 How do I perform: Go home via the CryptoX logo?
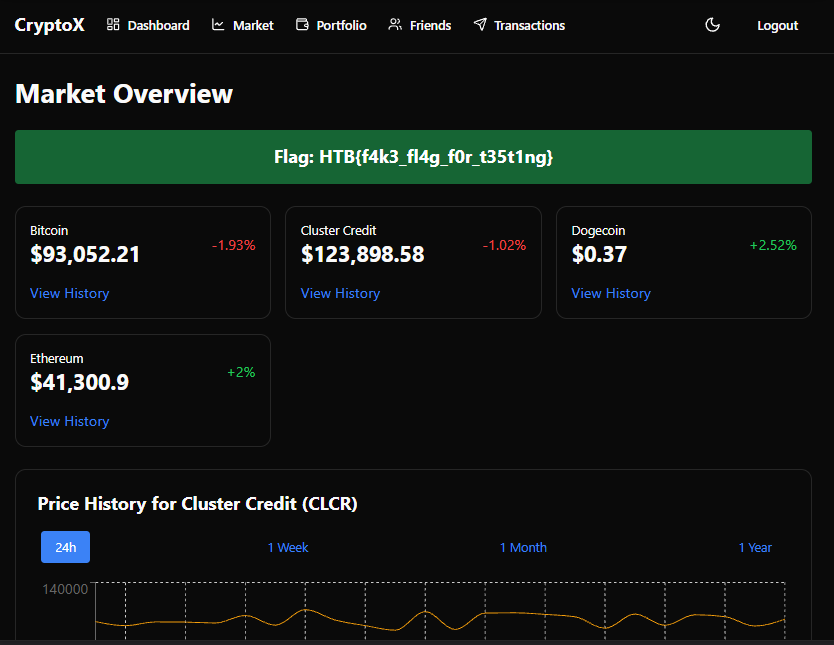[49, 25]
